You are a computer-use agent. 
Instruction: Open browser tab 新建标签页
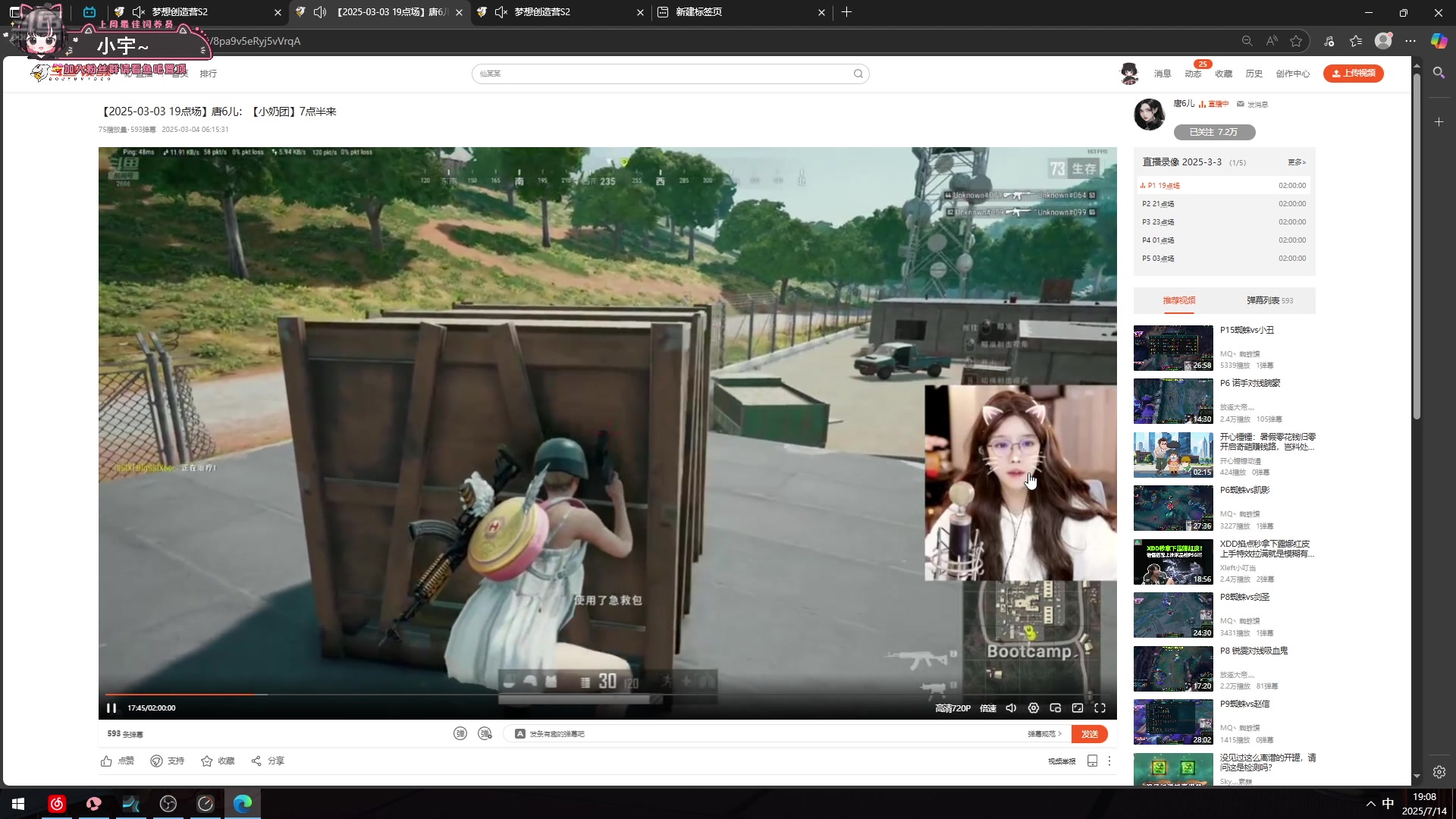741,12
